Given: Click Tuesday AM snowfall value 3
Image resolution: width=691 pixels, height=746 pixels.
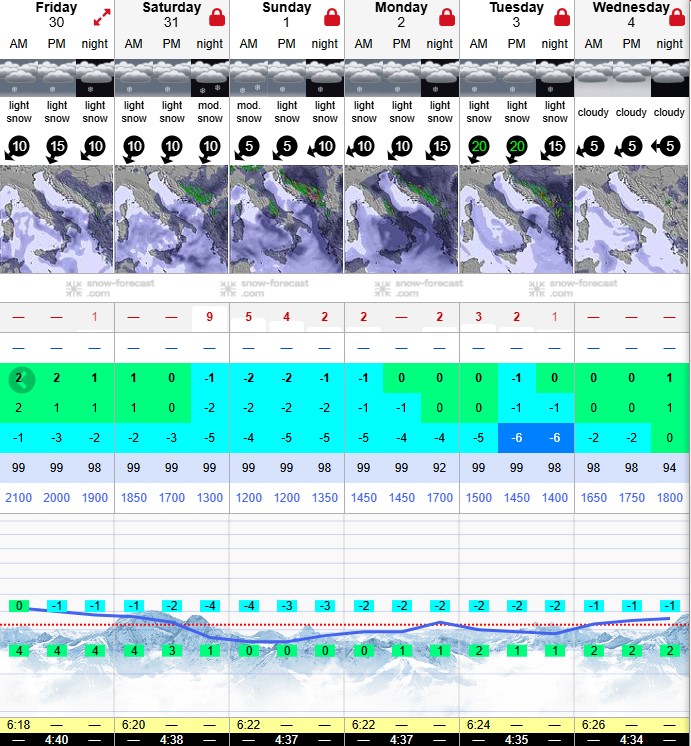Looking at the screenshot, I should tap(478, 317).
